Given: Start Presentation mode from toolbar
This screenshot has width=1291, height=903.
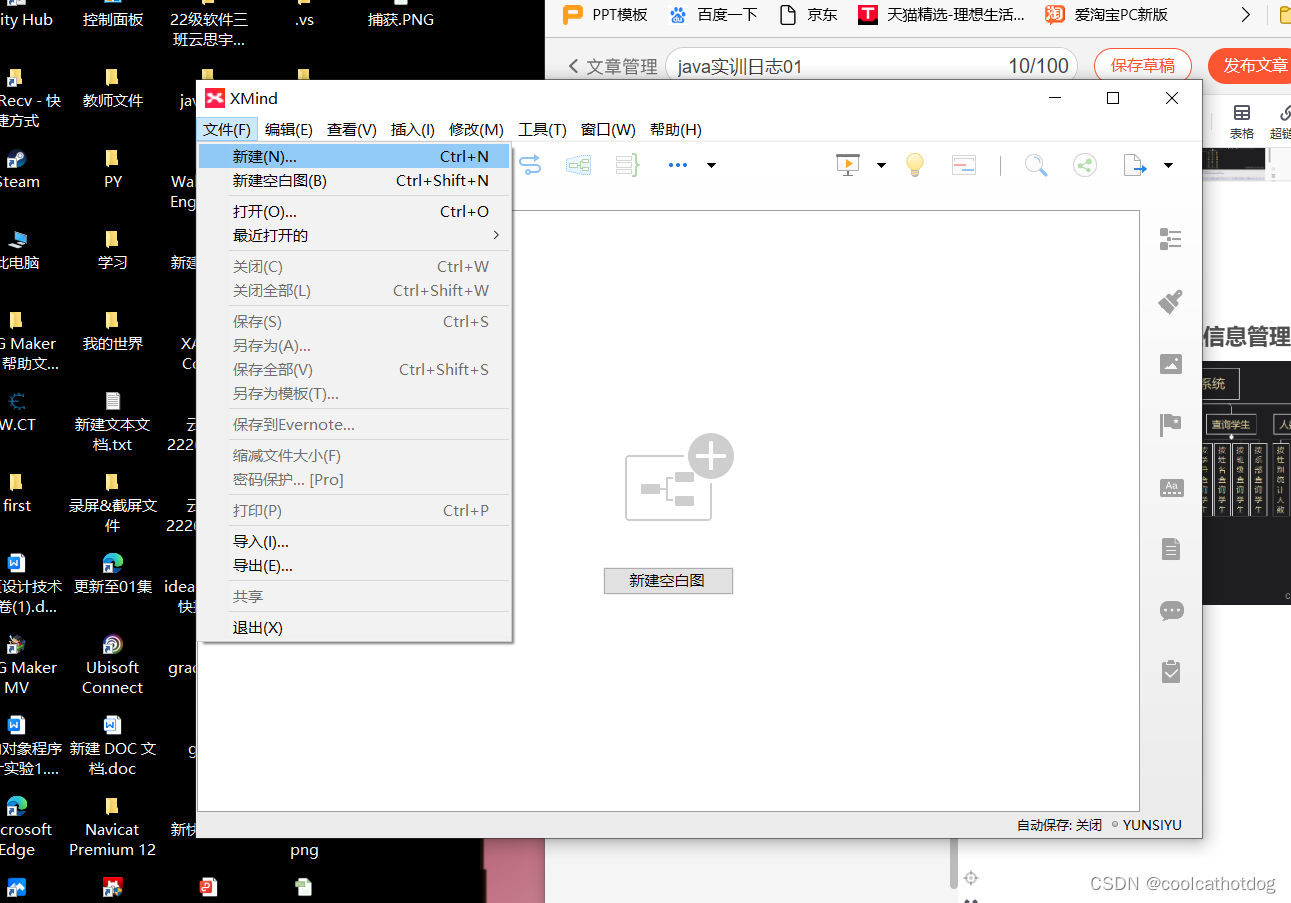Looking at the screenshot, I should click(848, 165).
